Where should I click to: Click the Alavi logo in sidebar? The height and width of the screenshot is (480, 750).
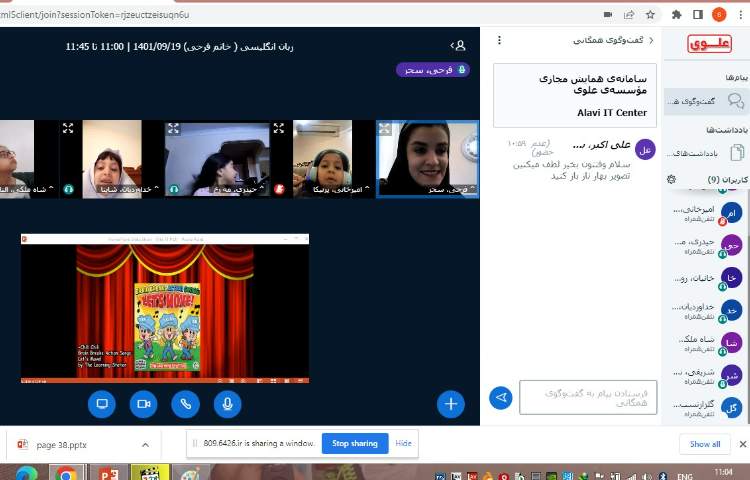coord(709,44)
